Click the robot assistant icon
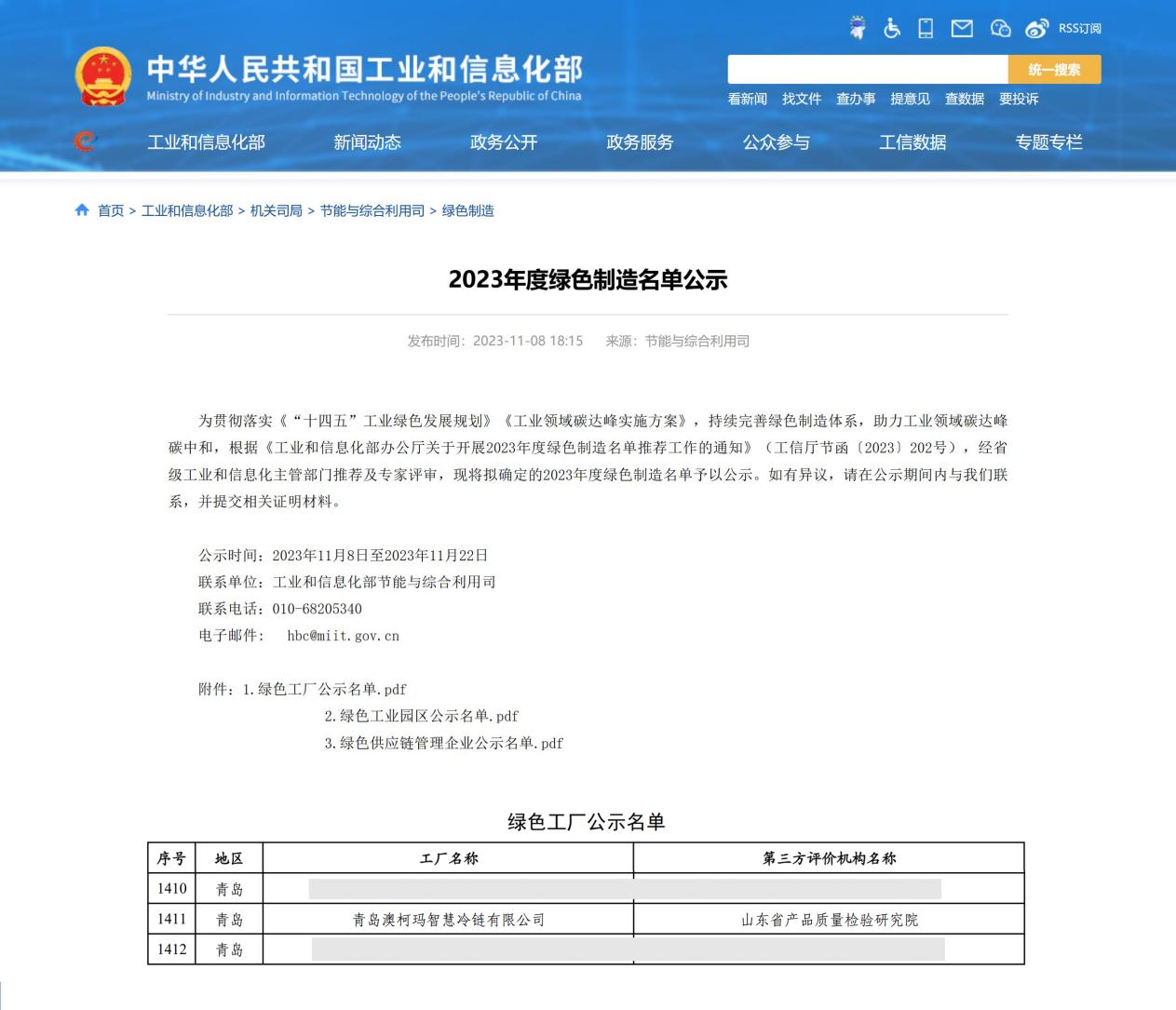Image resolution: width=1176 pixels, height=1010 pixels. click(x=857, y=28)
